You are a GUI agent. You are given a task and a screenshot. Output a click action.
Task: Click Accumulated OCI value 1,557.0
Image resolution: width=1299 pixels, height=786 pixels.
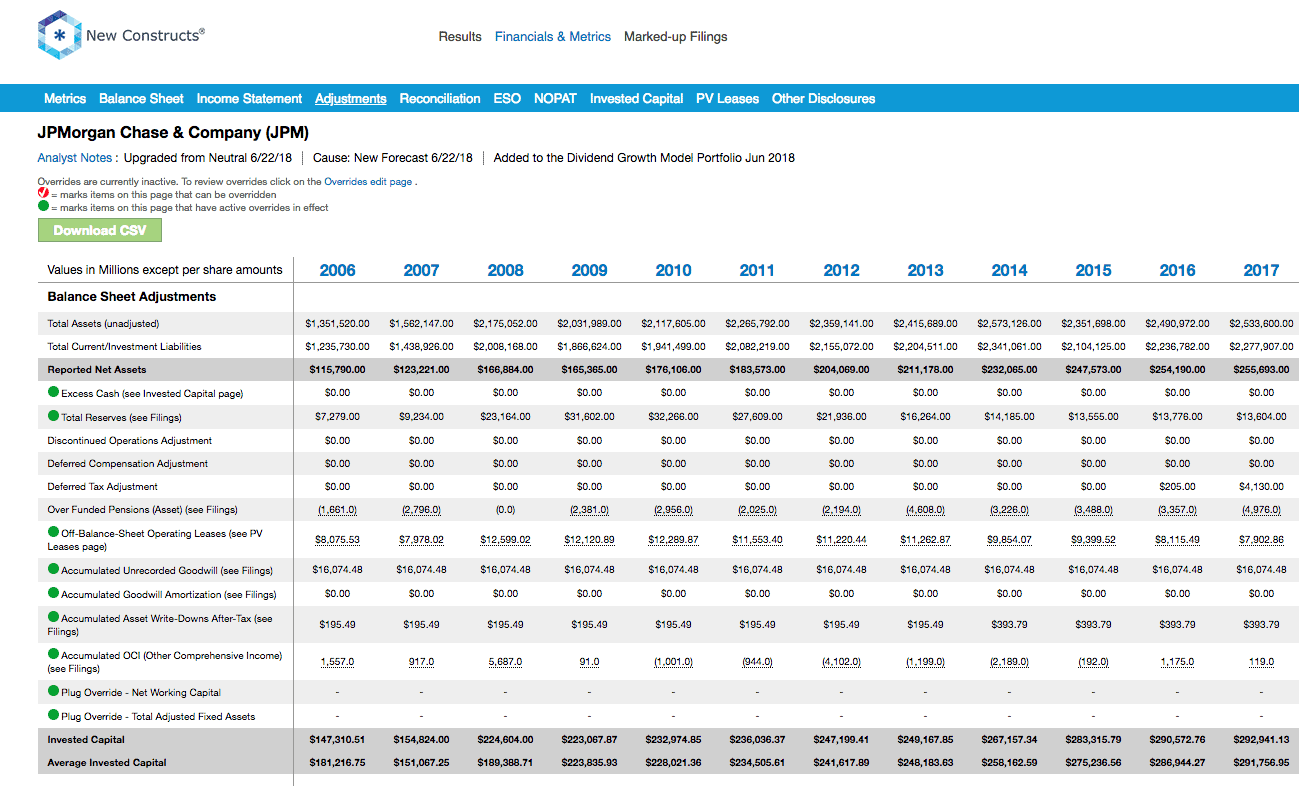(x=338, y=662)
